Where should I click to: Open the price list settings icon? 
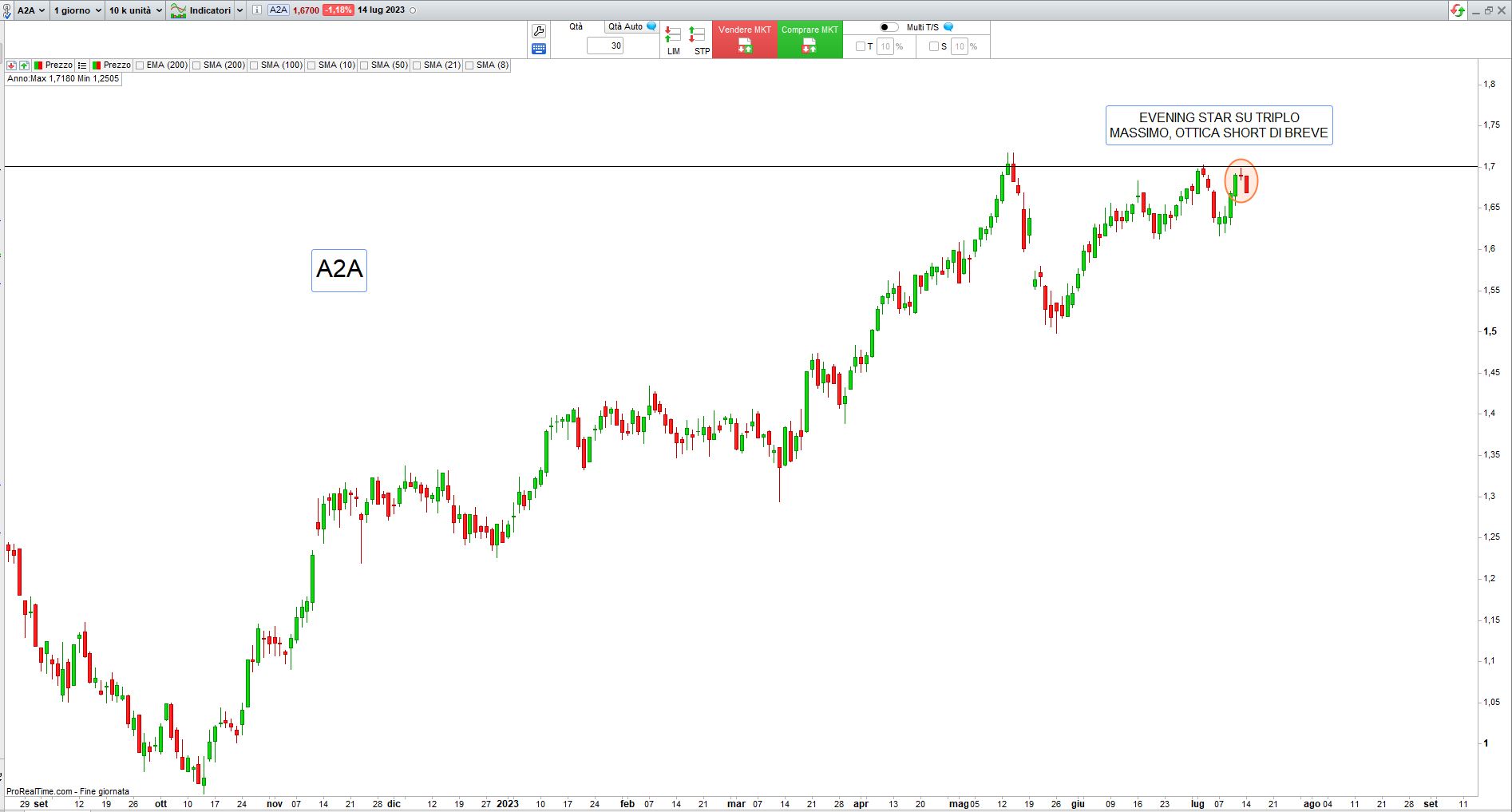pyautogui.click(x=82, y=65)
